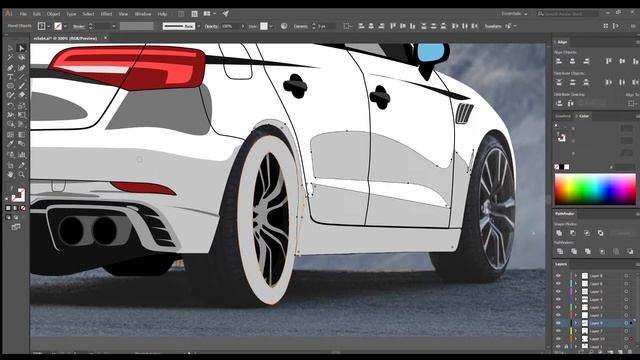Click the white swatch in Color panel
This screenshot has width=640, height=360.
point(567,167)
